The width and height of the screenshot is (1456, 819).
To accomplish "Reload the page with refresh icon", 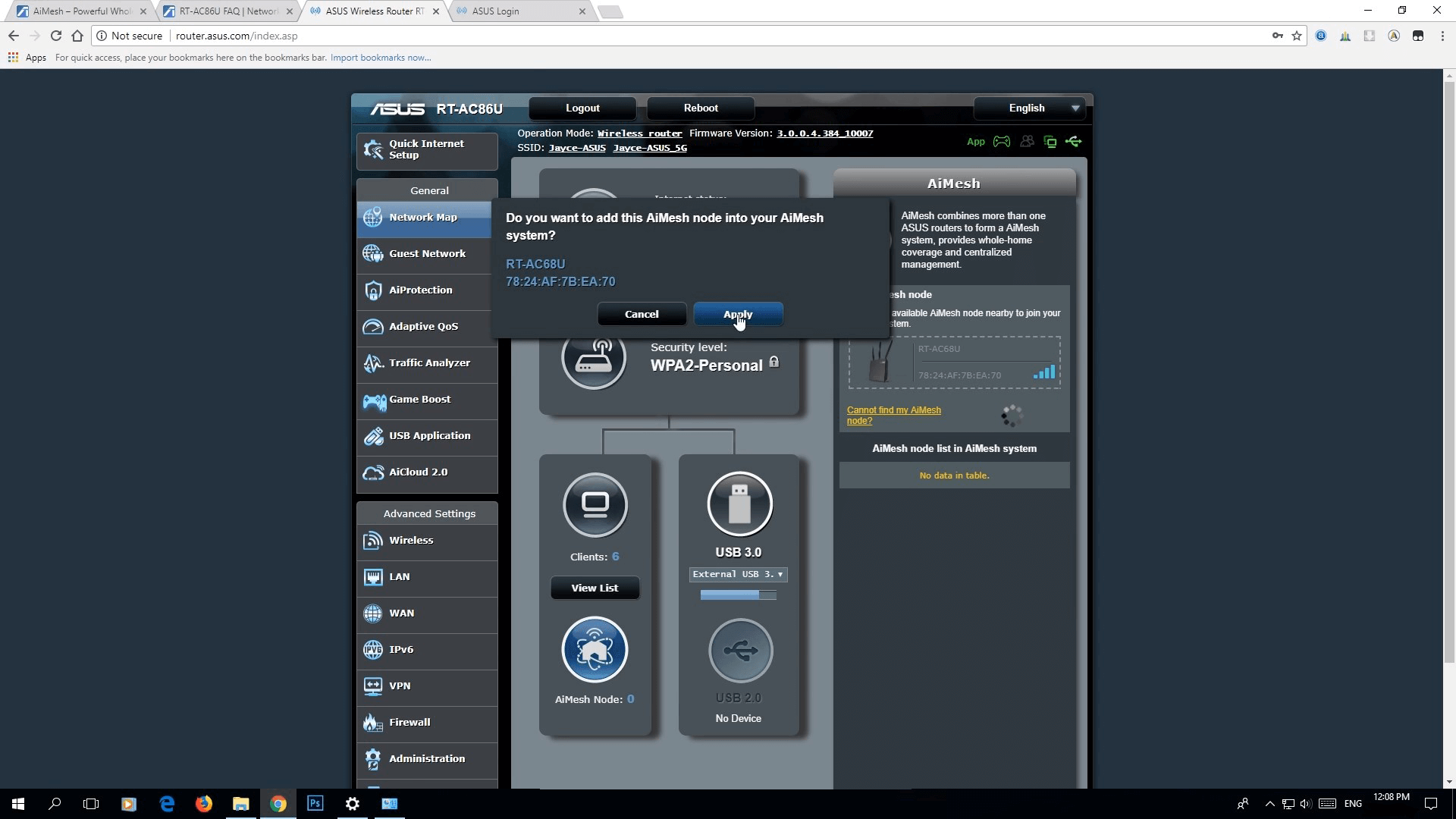I will tap(55, 36).
